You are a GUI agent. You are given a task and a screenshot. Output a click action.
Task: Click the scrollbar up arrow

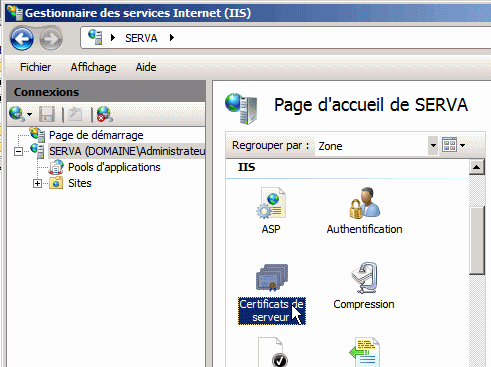click(477, 167)
